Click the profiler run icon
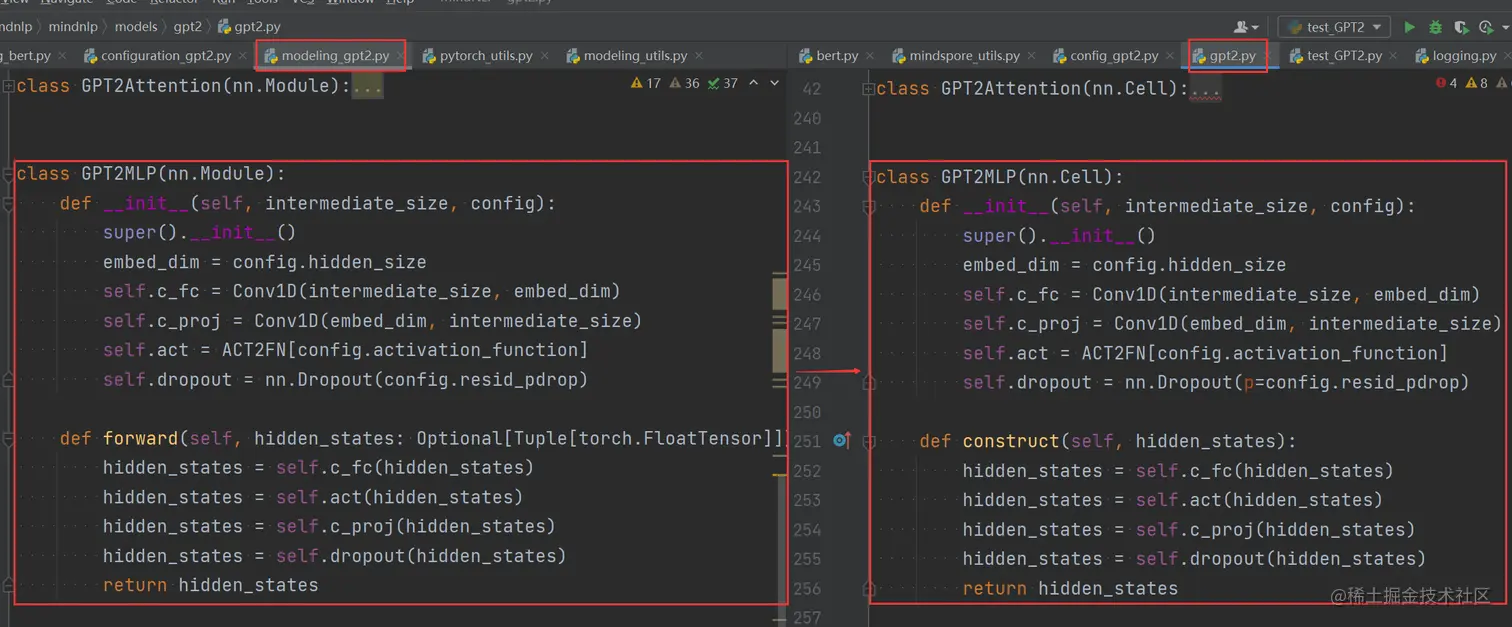This screenshot has width=1512, height=627. 1486,28
